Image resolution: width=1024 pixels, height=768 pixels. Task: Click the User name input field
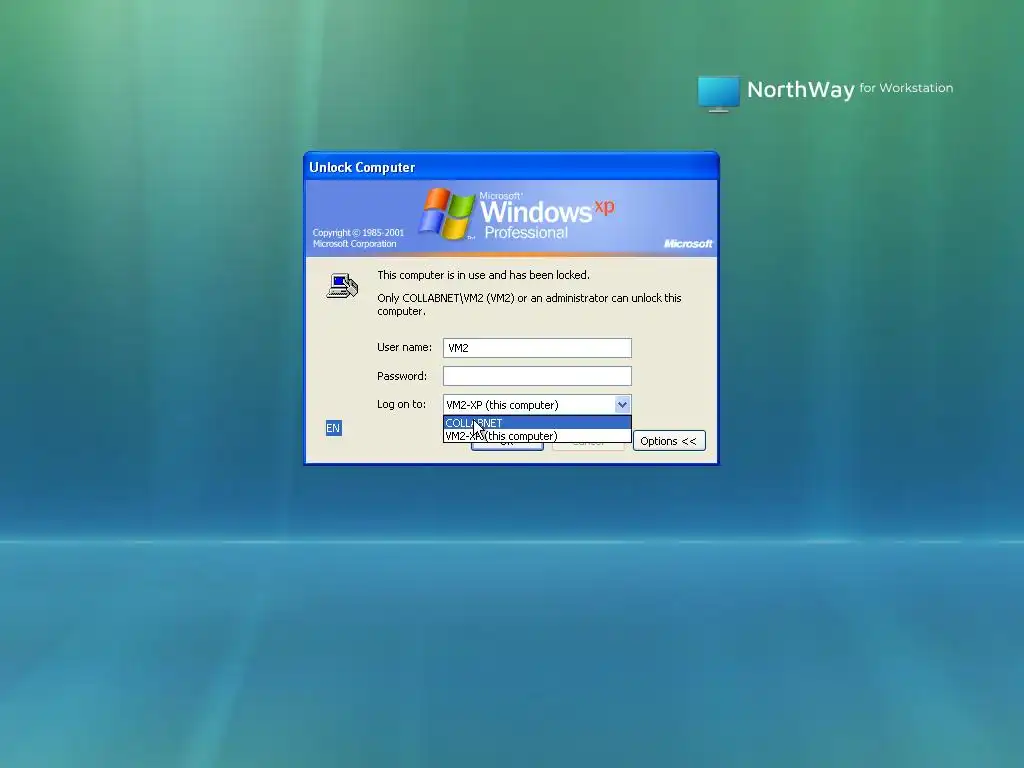click(x=537, y=347)
